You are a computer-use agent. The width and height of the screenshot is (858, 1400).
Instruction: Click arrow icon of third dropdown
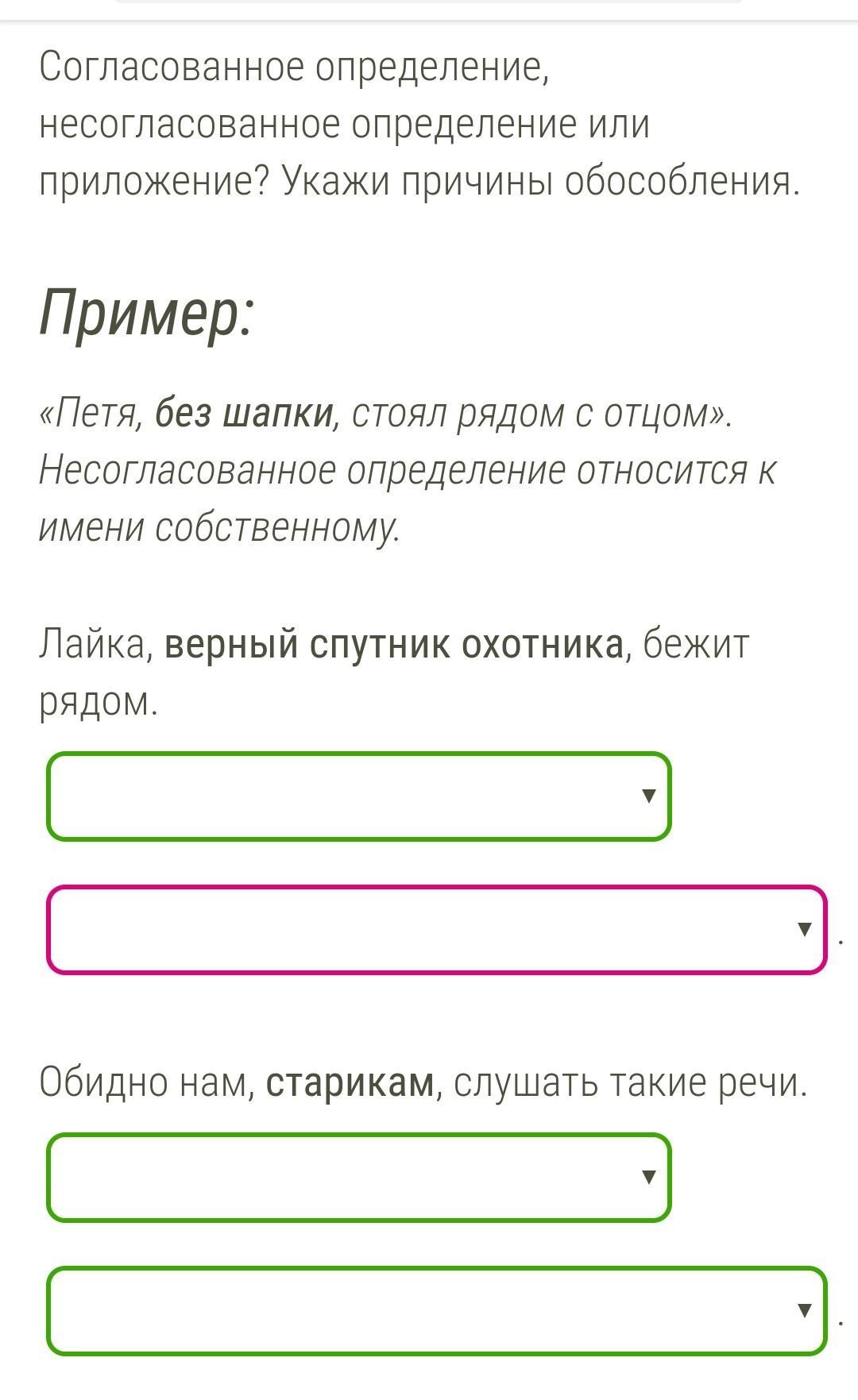coord(648,1177)
